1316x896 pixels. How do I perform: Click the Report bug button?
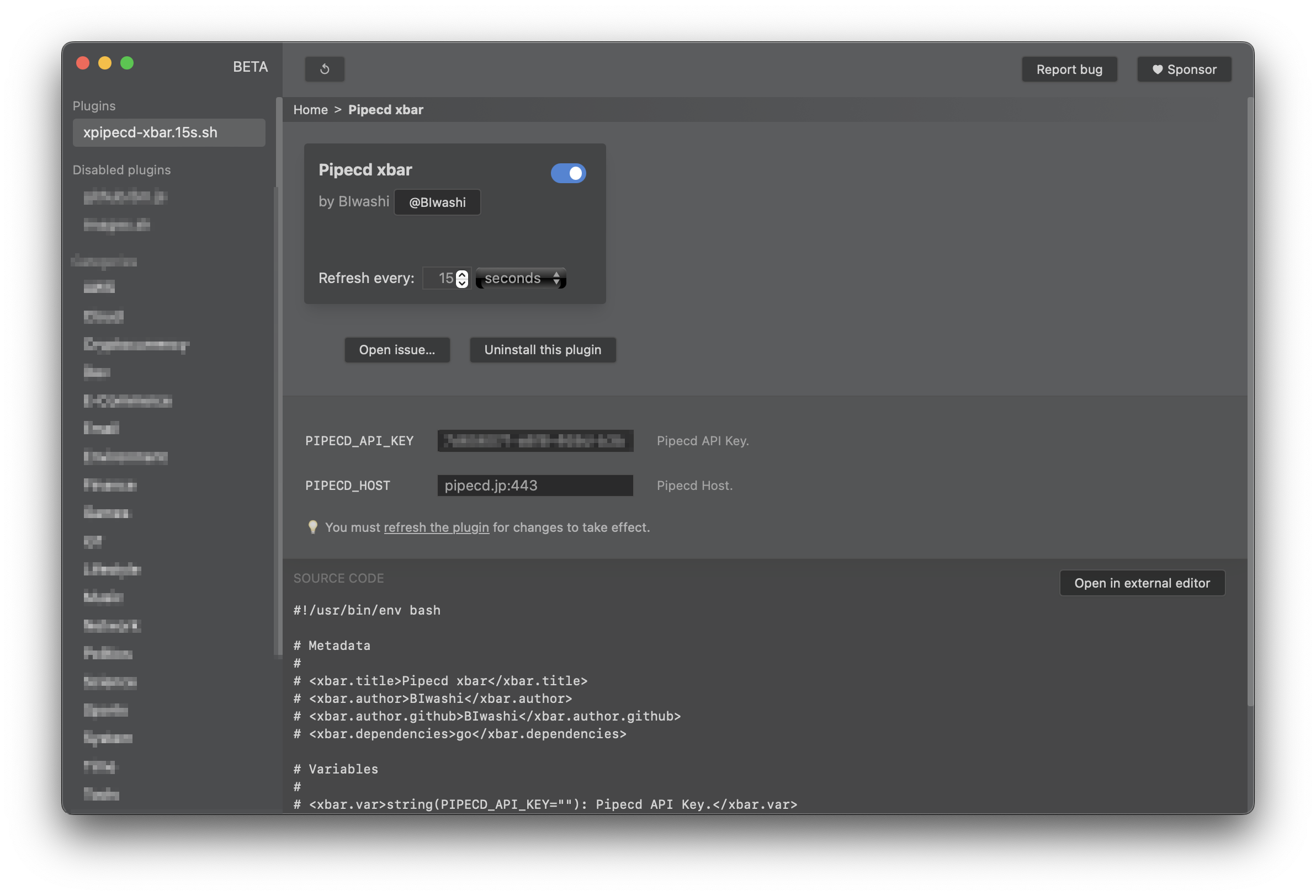point(1069,69)
